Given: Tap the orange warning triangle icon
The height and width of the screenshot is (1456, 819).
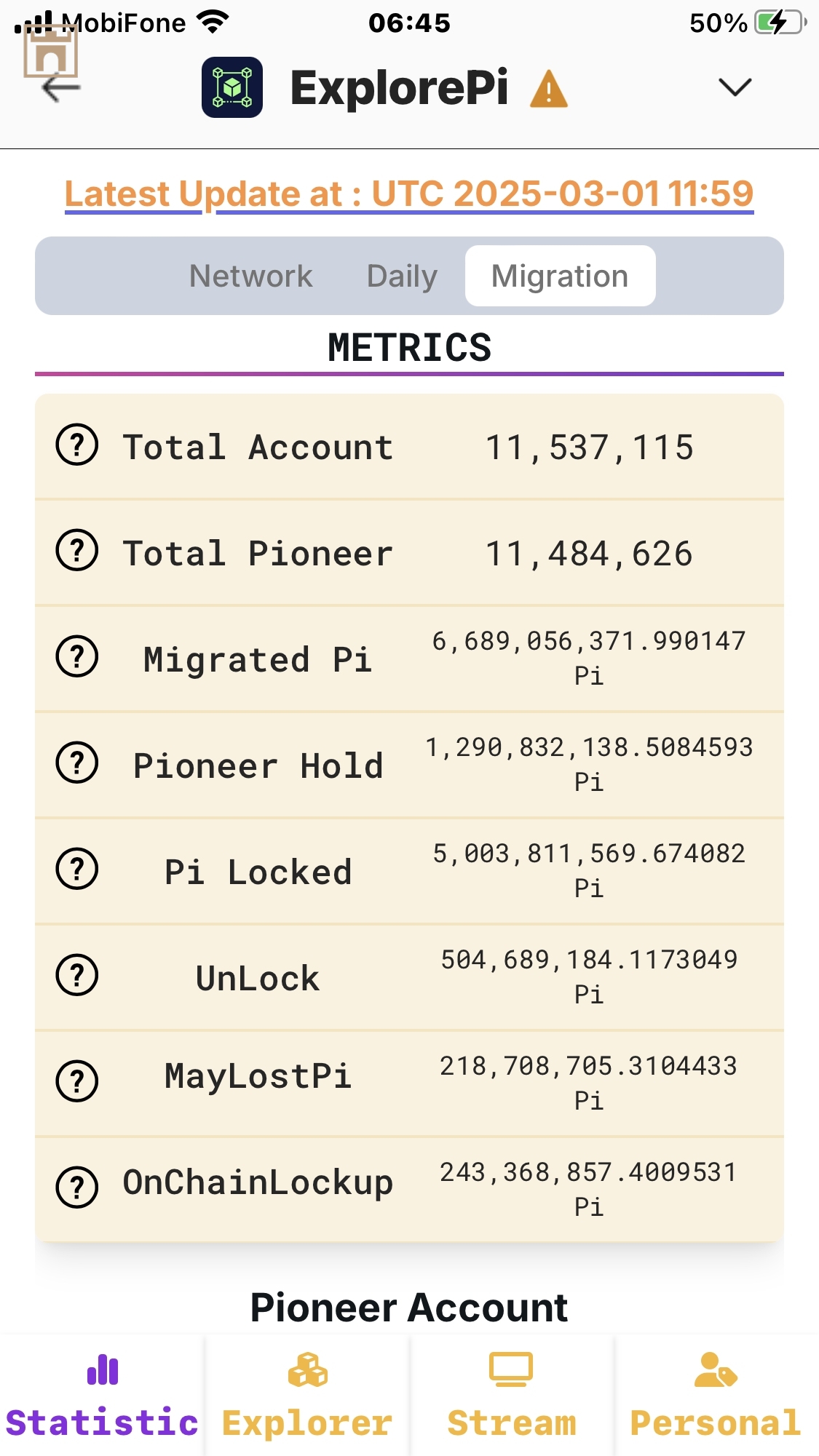Looking at the screenshot, I should 548,89.
